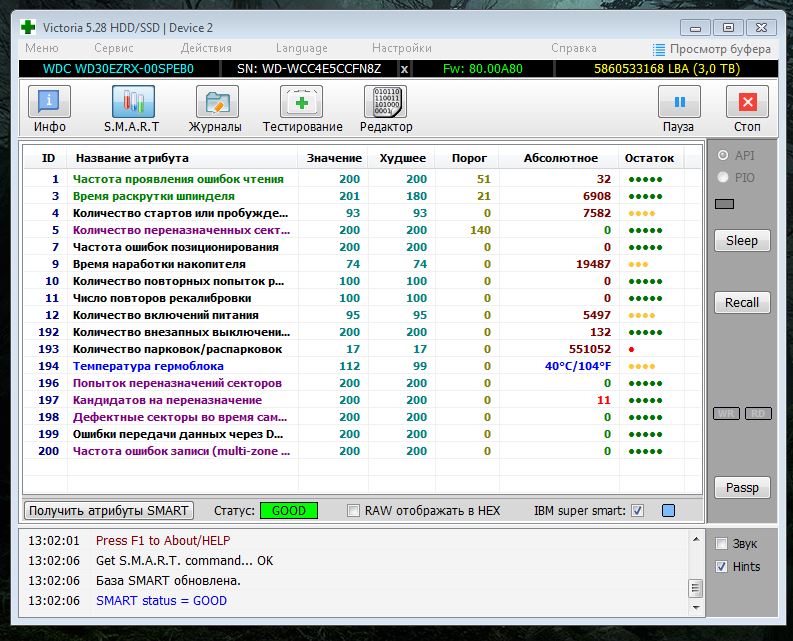Open the Журналы logs icon

[217, 102]
